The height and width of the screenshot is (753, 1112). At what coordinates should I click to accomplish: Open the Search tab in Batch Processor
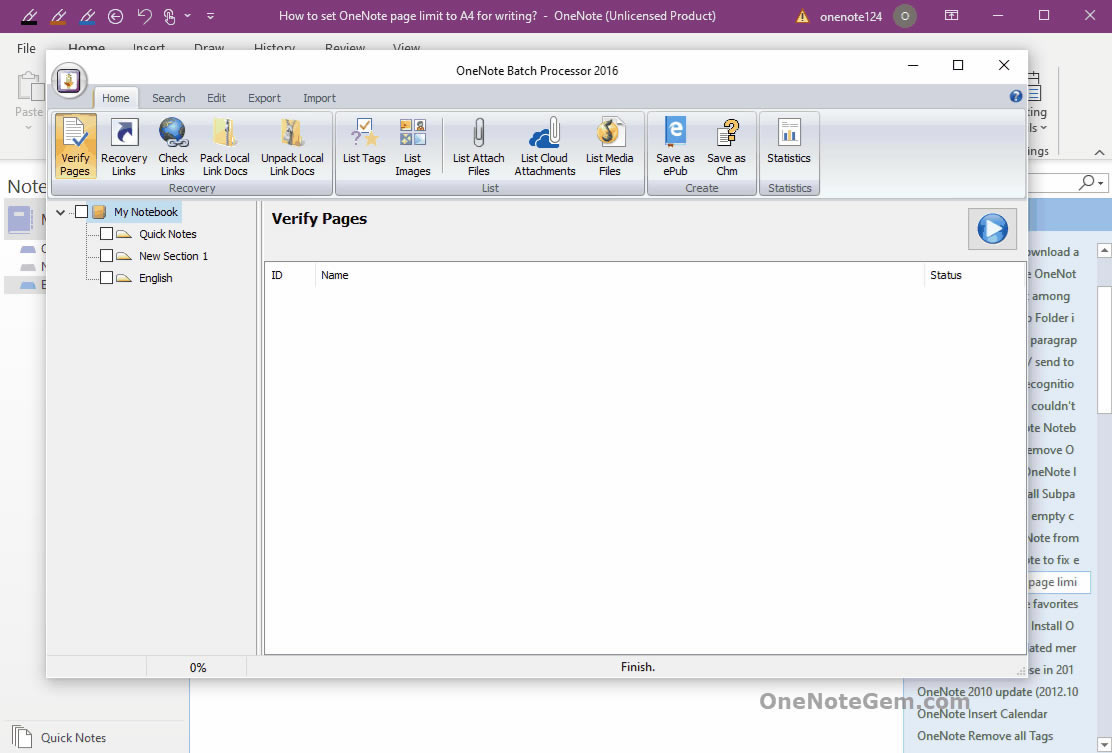click(x=168, y=97)
